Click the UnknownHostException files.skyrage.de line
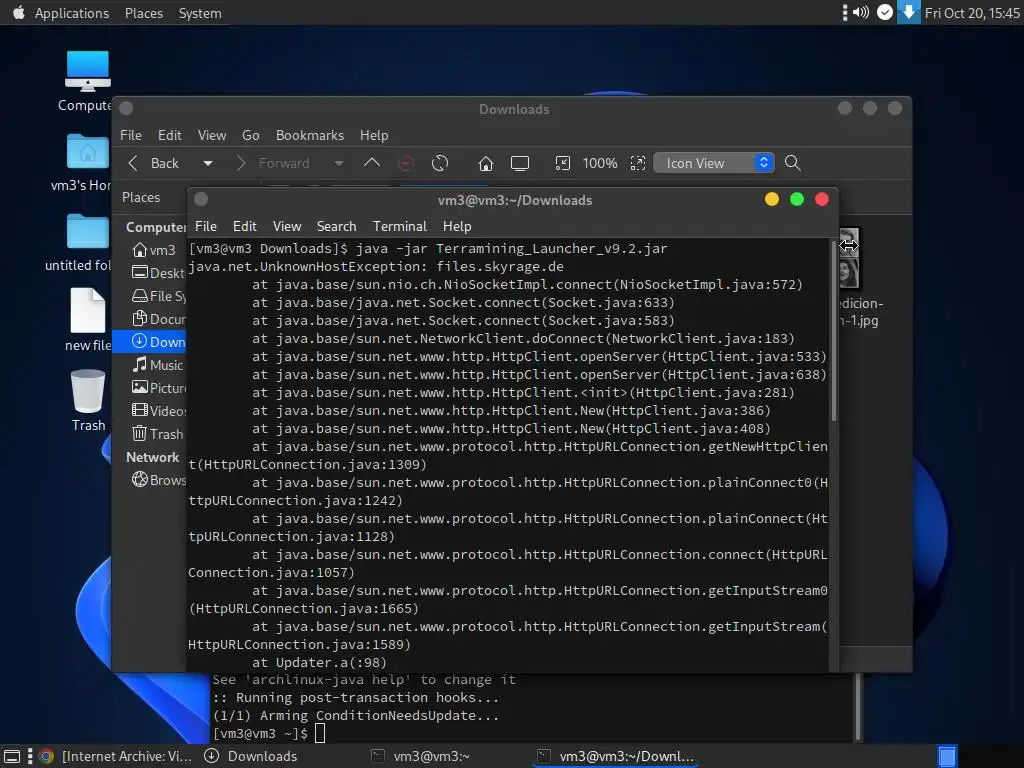 (x=376, y=266)
